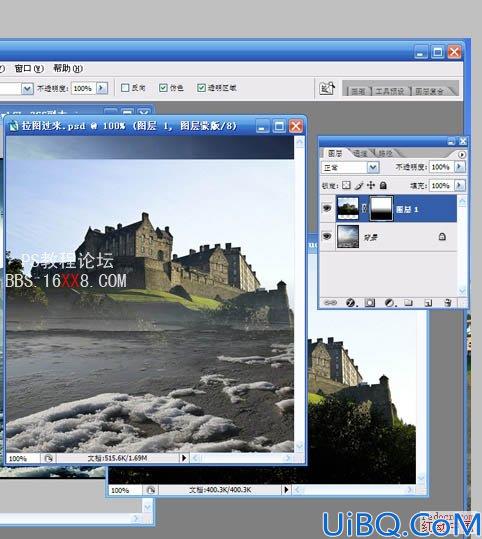The width and height of the screenshot is (482, 539).
Task: Switch to the 通道 channels tab
Action: coord(360,153)
